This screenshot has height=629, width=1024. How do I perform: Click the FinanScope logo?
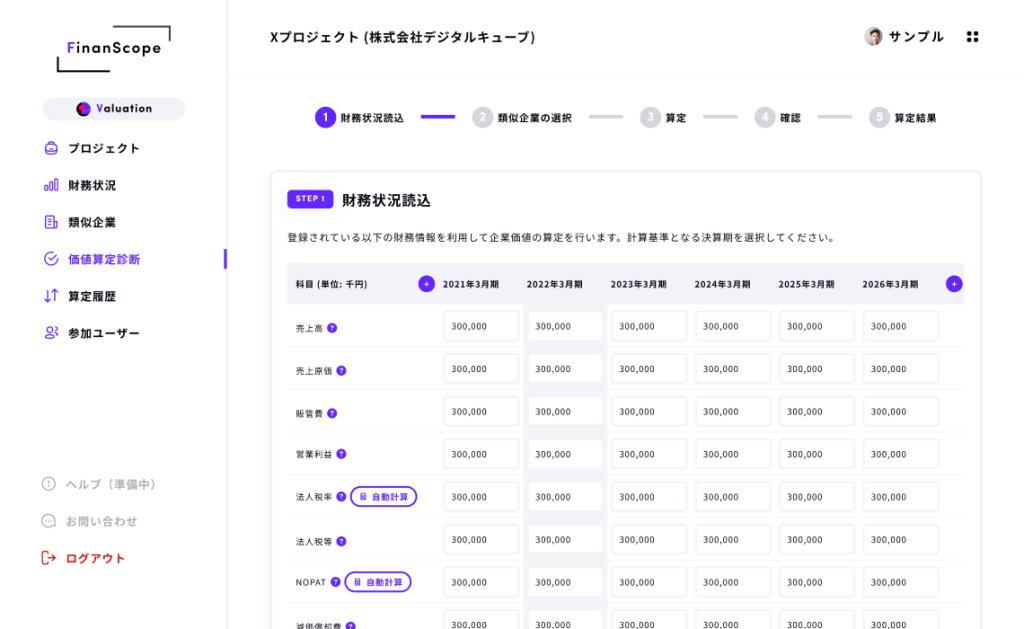click(x=113, y=48)
